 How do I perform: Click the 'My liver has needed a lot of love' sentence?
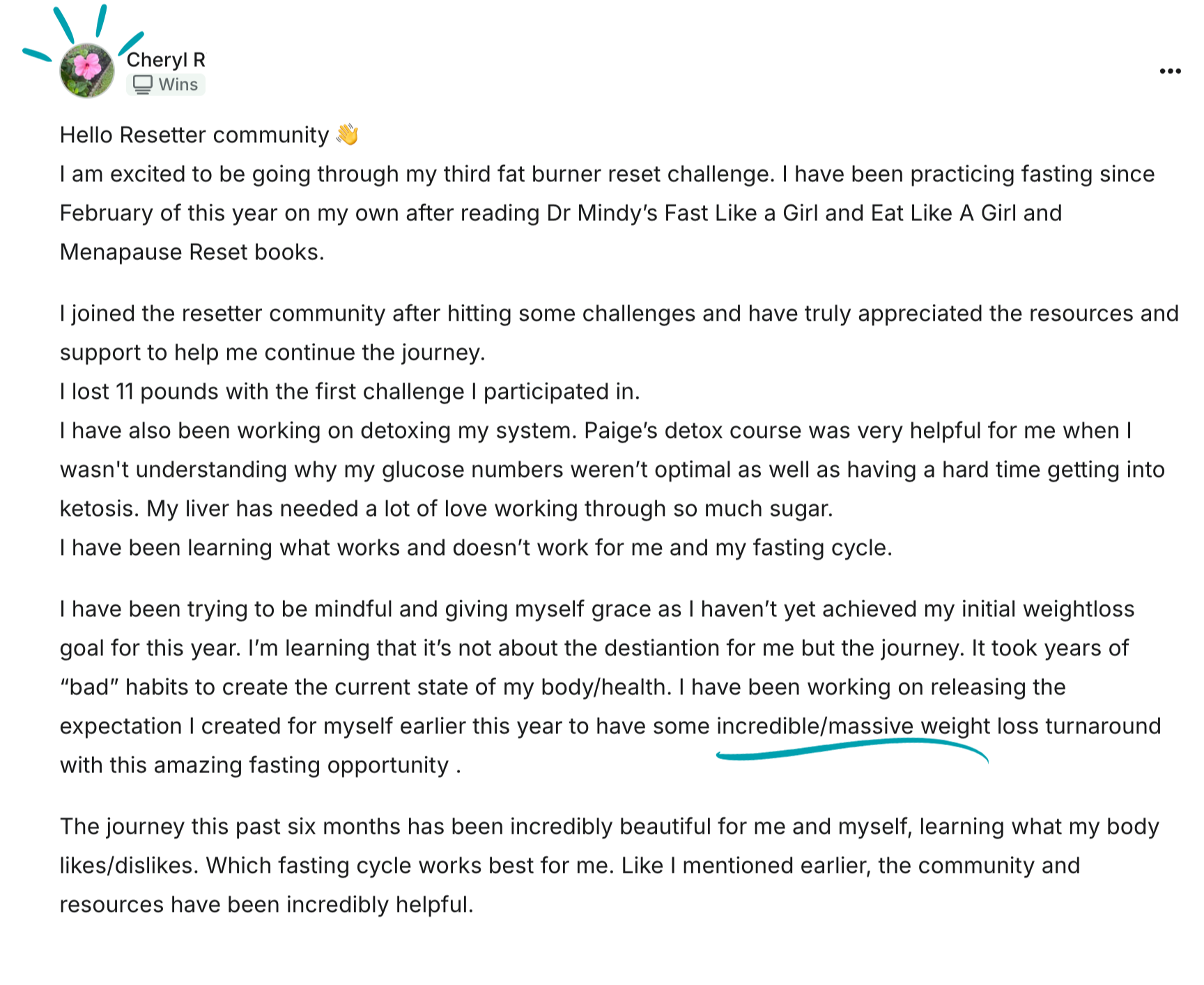[x=490, y=509]
